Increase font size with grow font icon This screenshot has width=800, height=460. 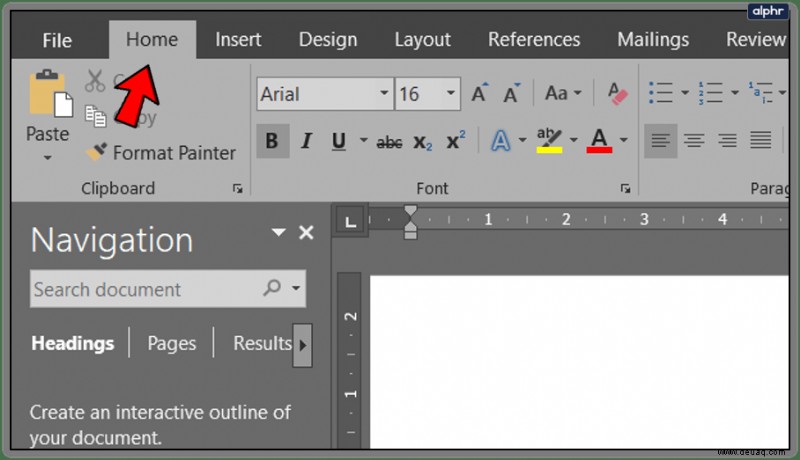tap(479, 93)
